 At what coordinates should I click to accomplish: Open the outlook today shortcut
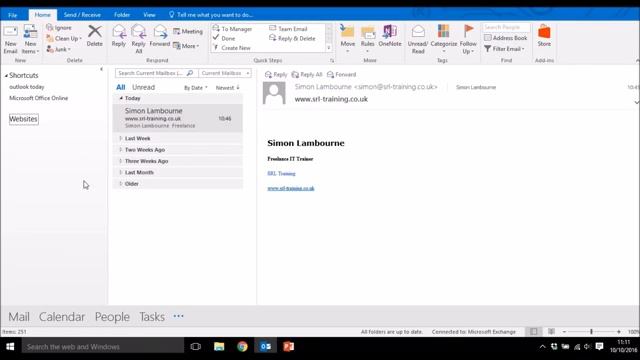pyautogui.click(x=27, y=87)
